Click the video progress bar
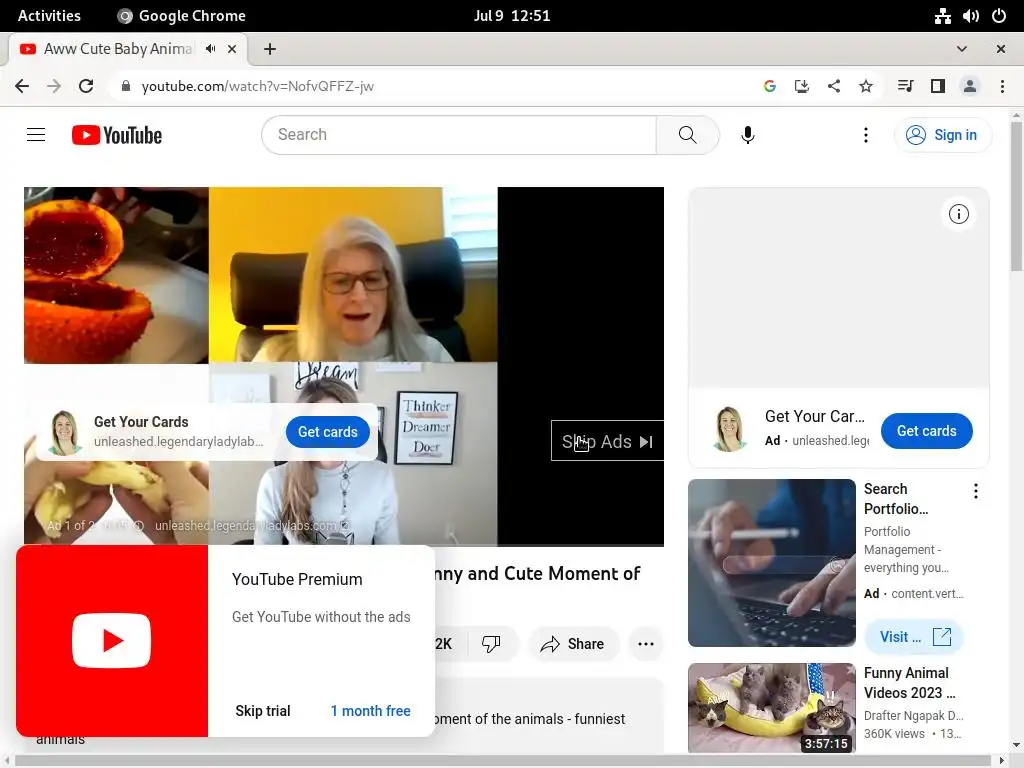The height and width of the screenshot is (768, 1024). (344, 545)
